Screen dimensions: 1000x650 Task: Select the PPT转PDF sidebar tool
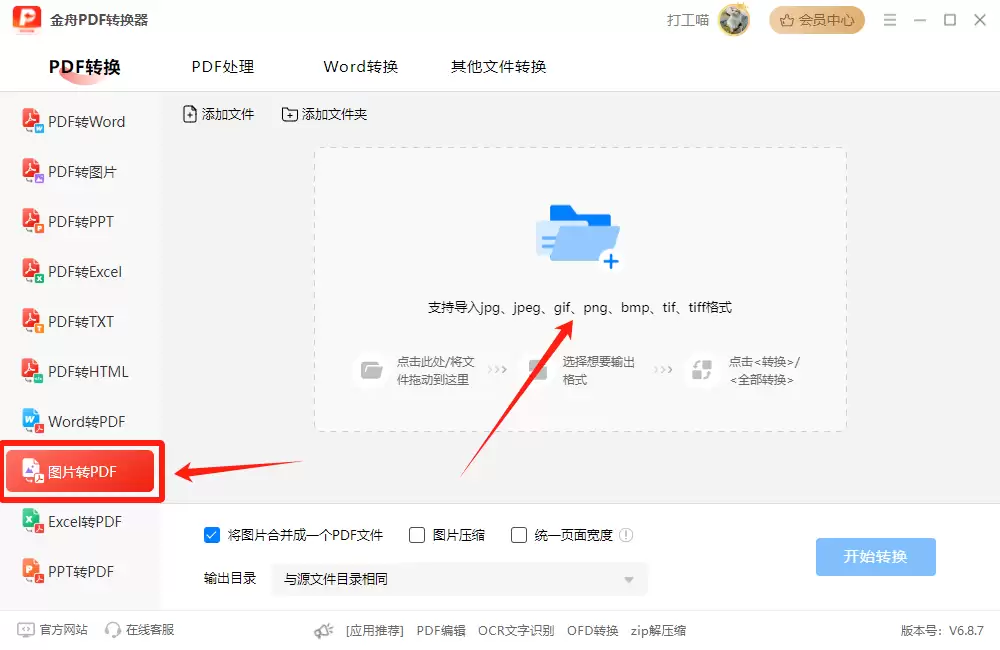[x=80, y=571]
